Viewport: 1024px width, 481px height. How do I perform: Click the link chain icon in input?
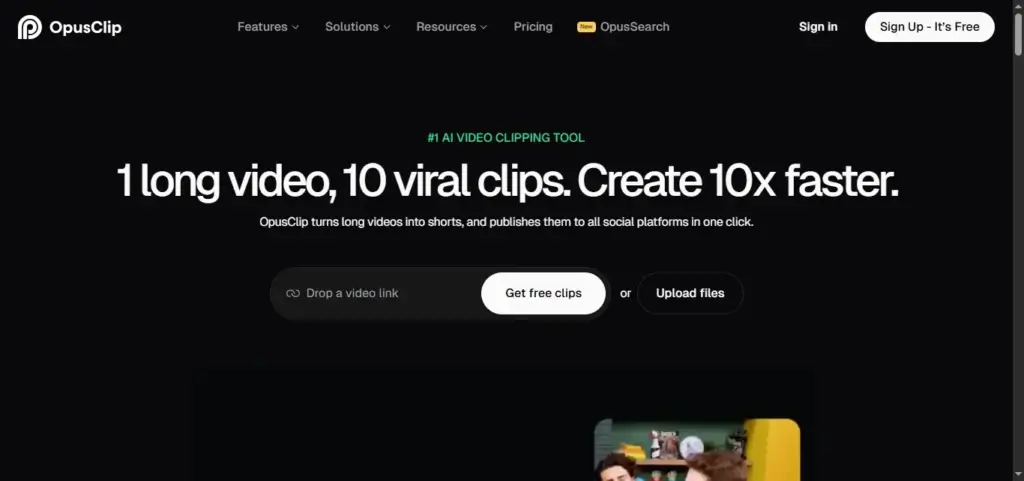pyautogui.click(x=293, y=294)
